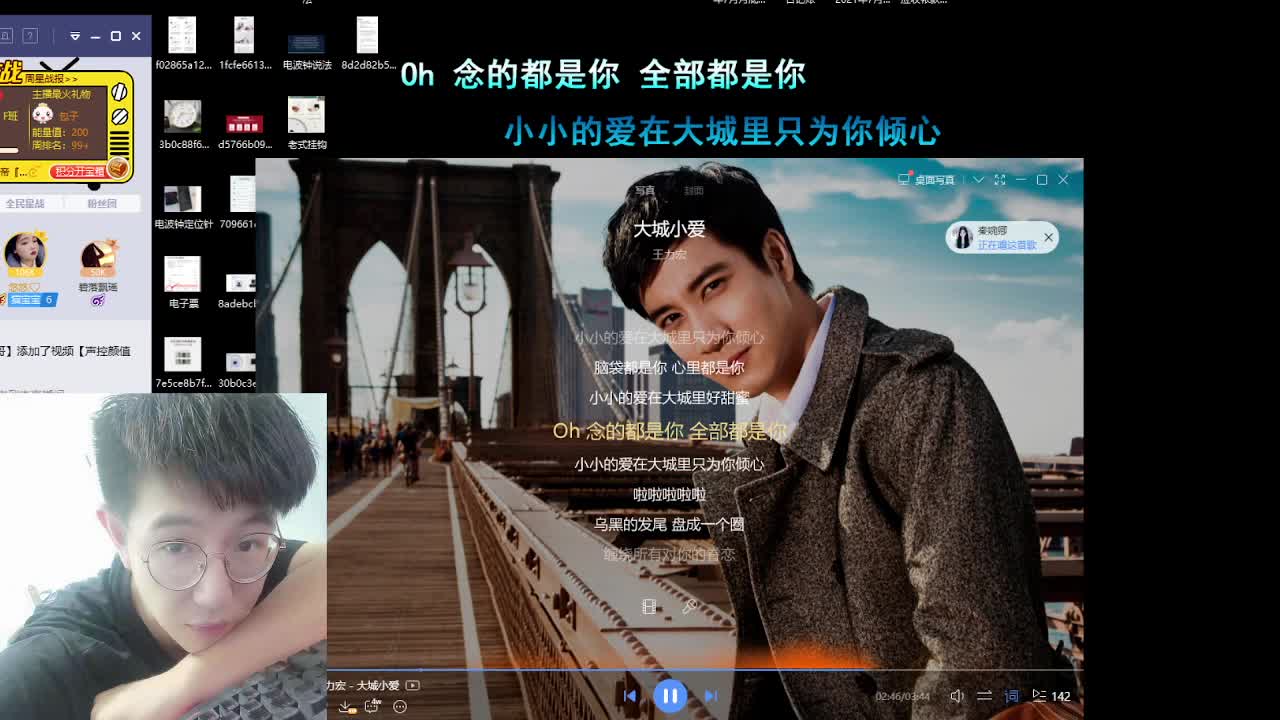Click the microphone icon below lyrics
The width and height of the screenshot is (1280, 720).
click(689, 606)
